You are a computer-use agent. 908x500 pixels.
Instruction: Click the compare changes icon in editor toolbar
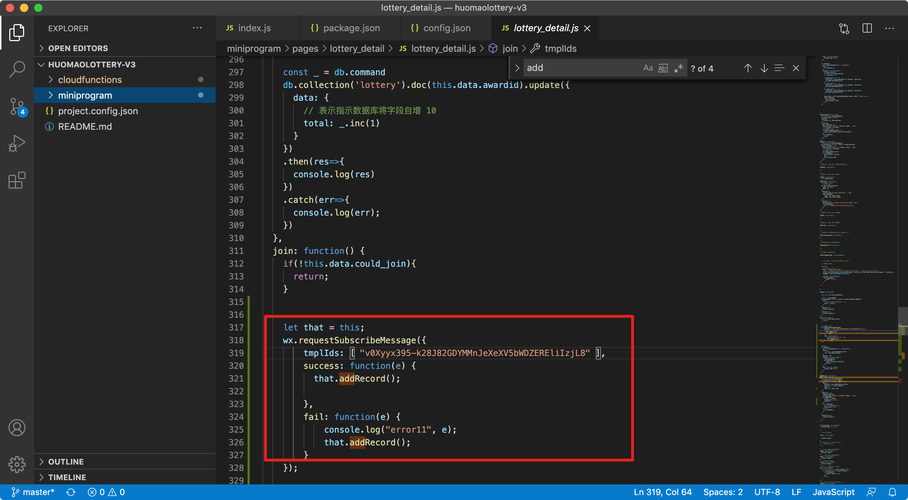(844, 28)
